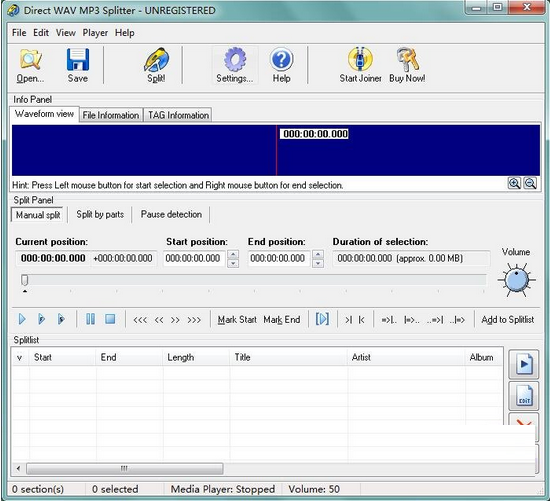Click the third play variant icon
Viewport: 550px width, 501px height.
coord(61,319)
